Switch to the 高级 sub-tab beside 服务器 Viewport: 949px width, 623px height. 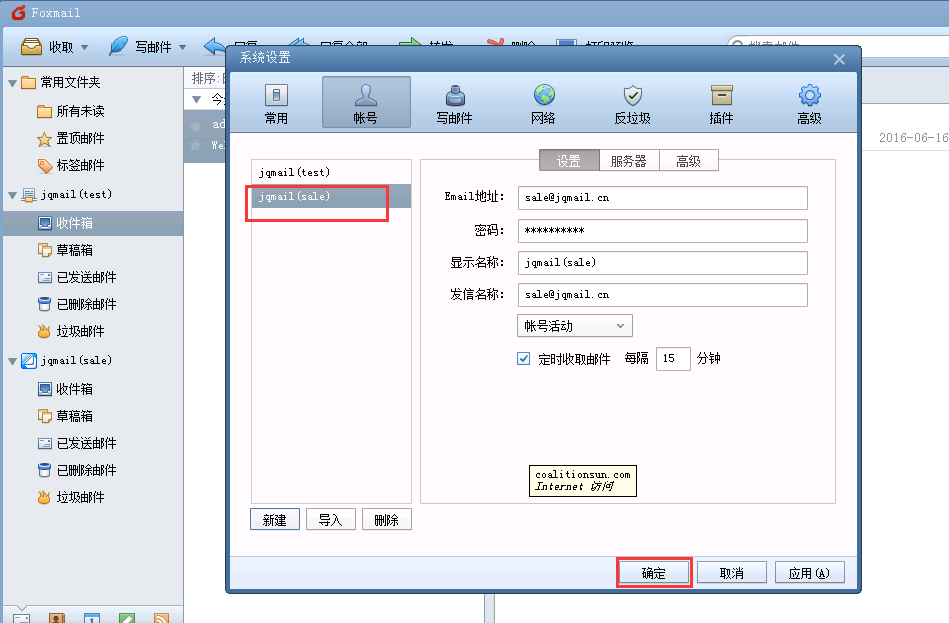(688, 161)
